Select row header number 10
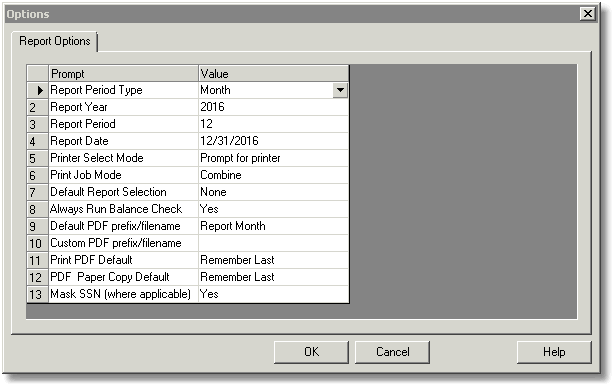The image size is (615, 388). point(38,243)
